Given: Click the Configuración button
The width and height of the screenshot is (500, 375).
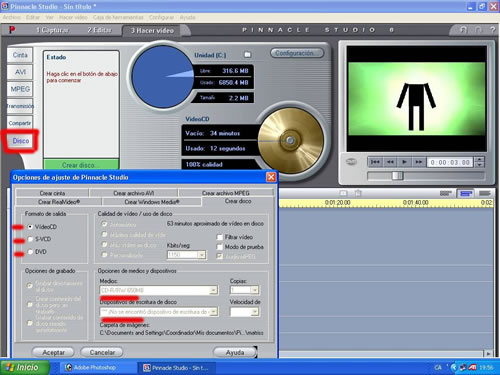Looking at the screenshot, I should click(297, 53).
